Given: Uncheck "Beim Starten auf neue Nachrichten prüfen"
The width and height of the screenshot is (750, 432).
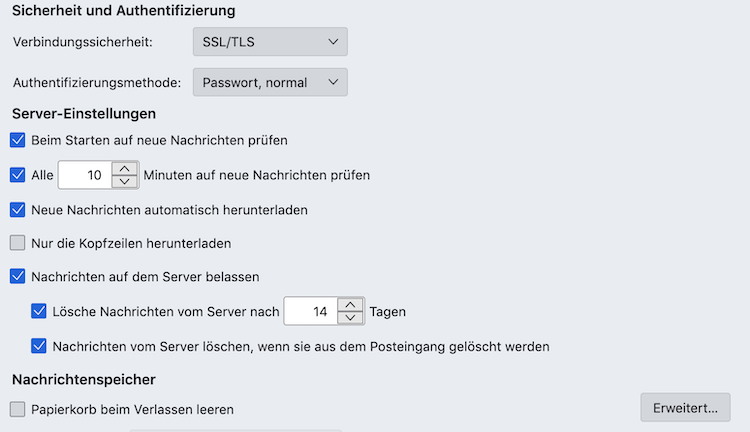Looking at the screenshot, I should [17, 140].
